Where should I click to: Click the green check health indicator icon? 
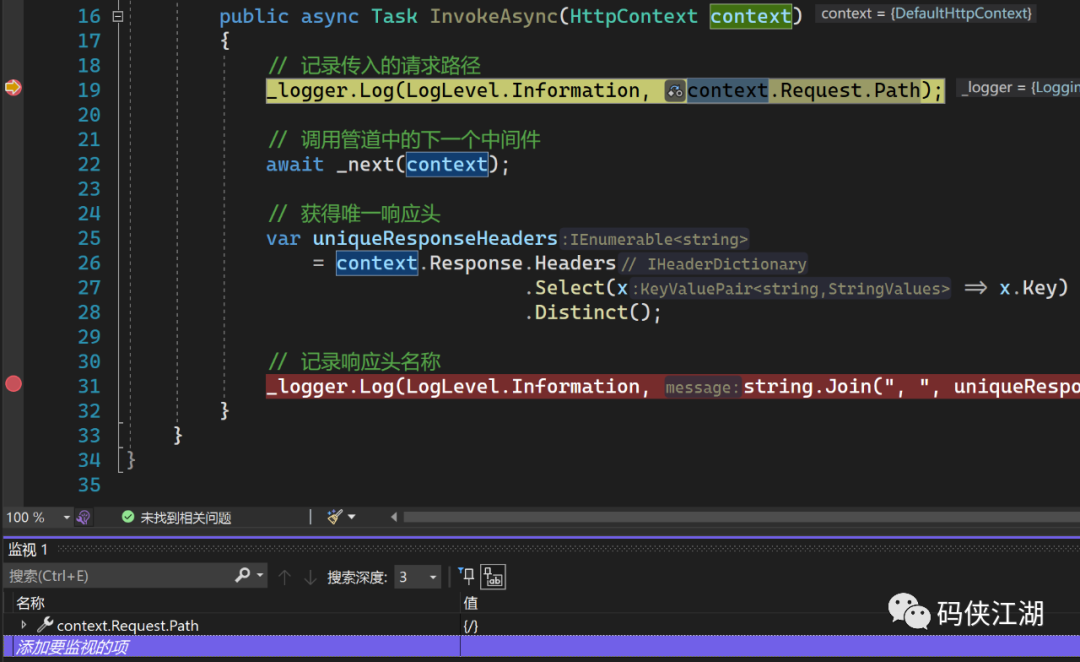coord(127,517)
